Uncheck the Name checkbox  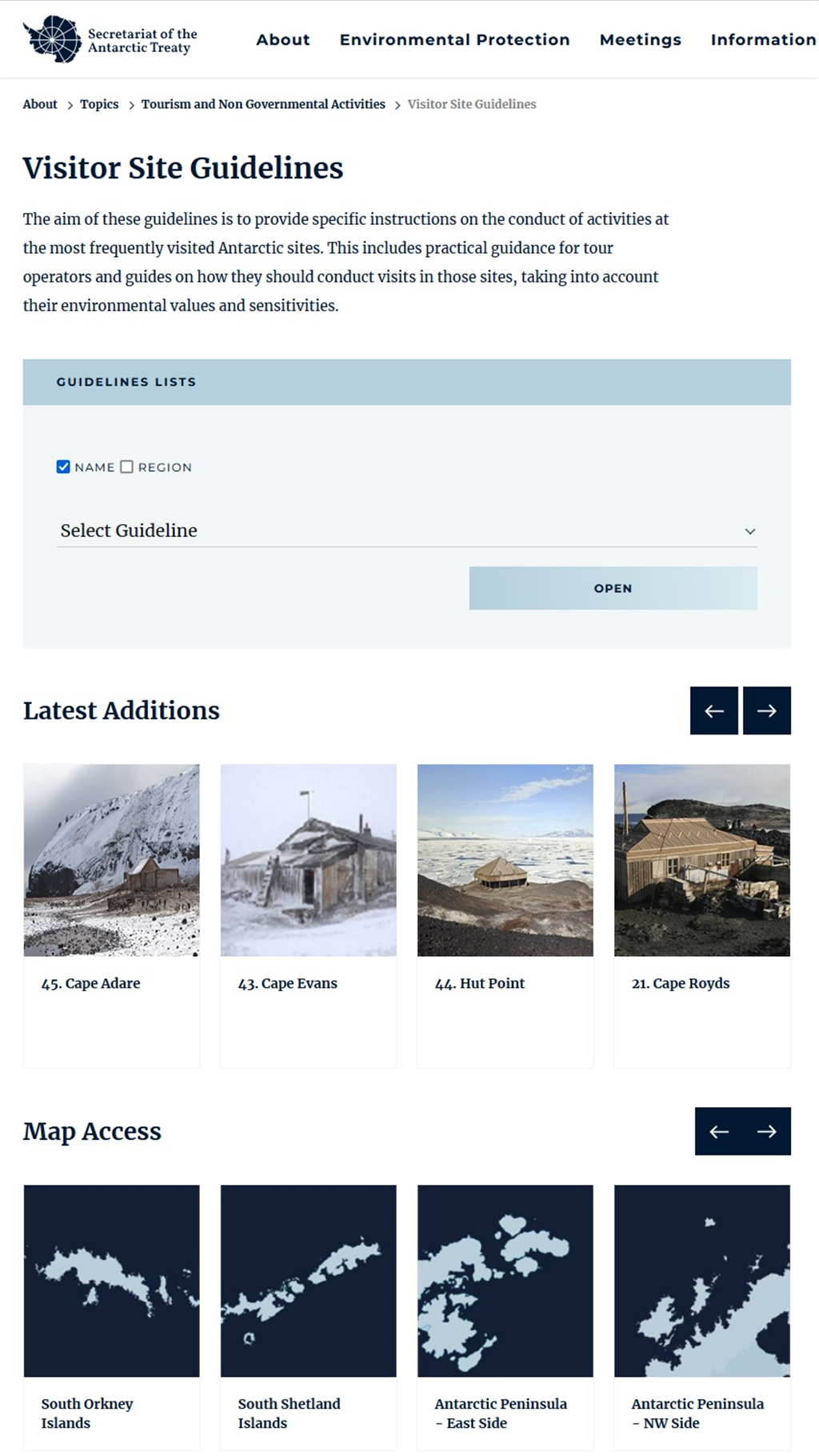tap(63, 467)
